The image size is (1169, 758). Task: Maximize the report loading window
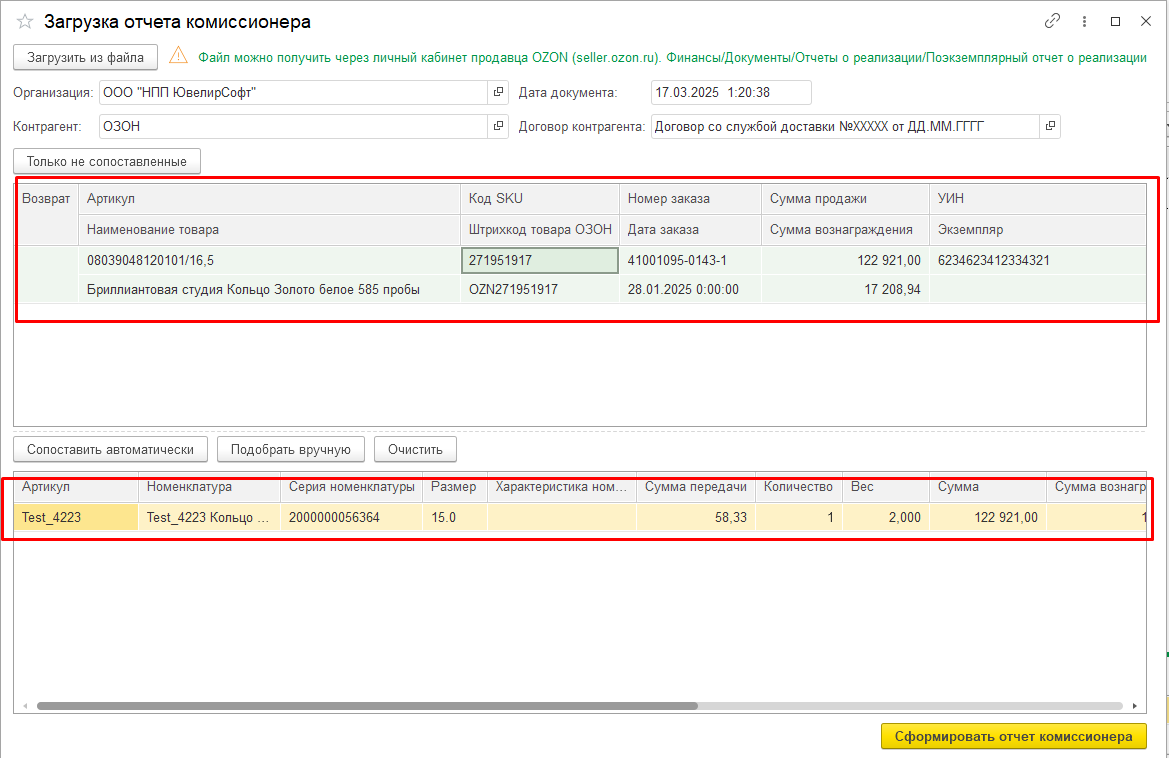(1115, 22)
